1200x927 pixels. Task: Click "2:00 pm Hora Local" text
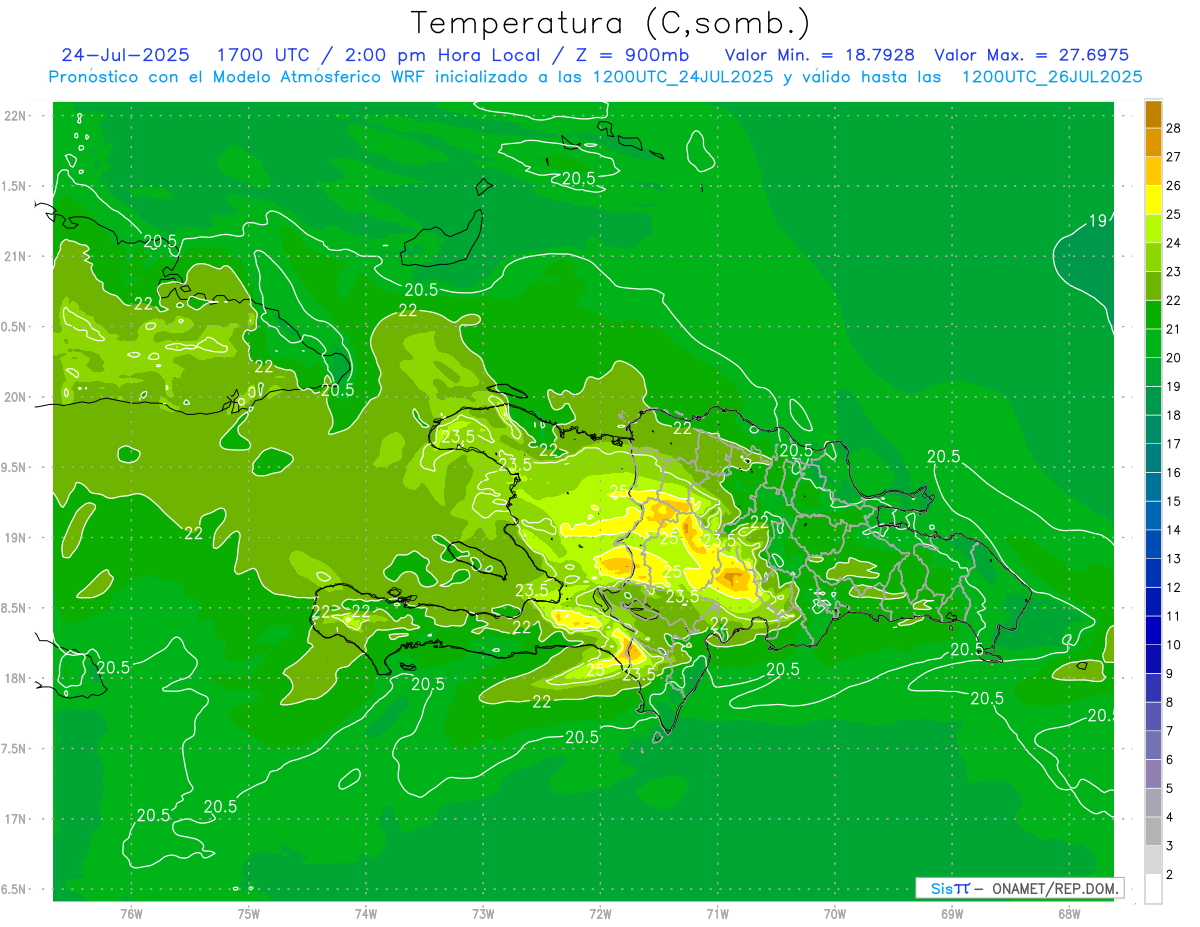coord(441,55)
